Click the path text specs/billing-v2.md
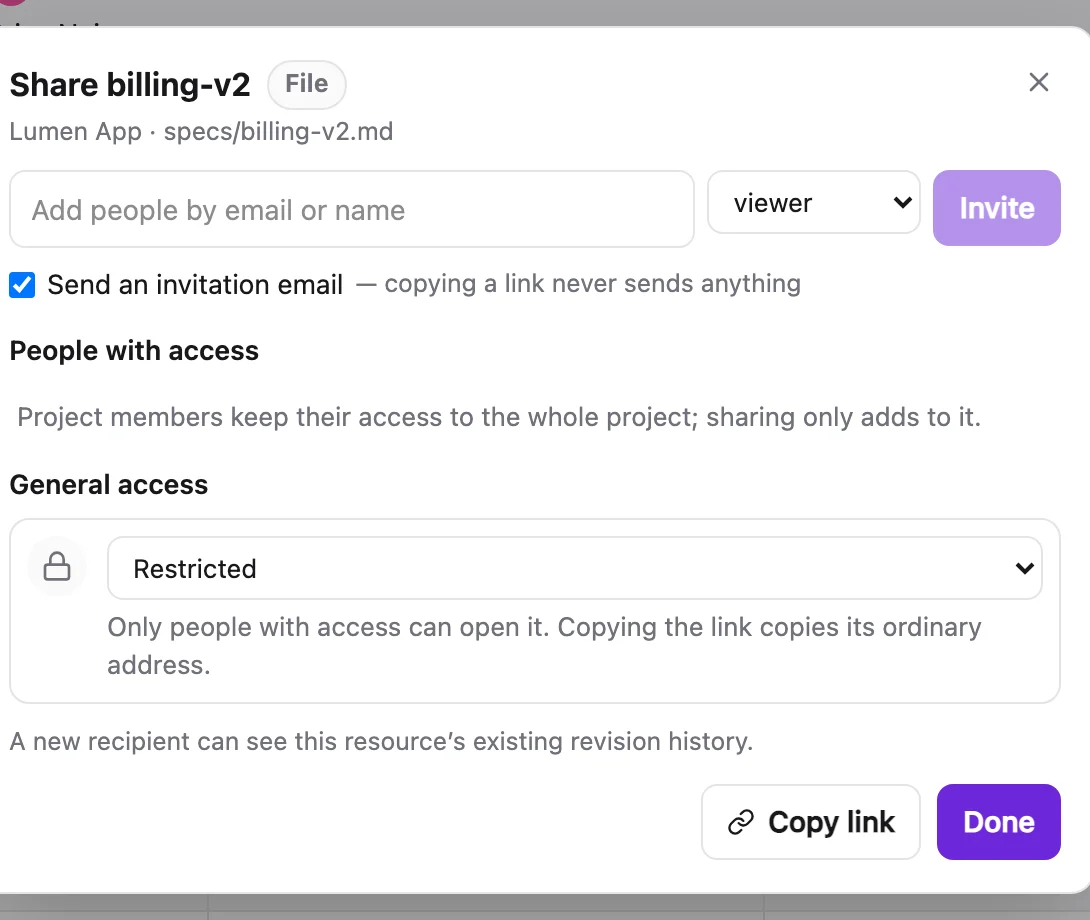 coord(278,131)
